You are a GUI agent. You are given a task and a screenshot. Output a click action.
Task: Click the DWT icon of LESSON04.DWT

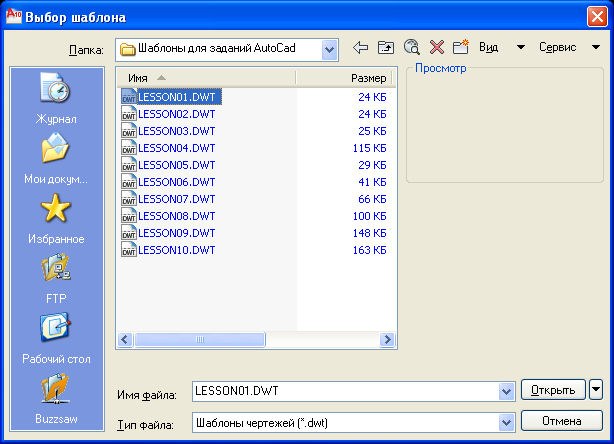click(x=129, y=148)
